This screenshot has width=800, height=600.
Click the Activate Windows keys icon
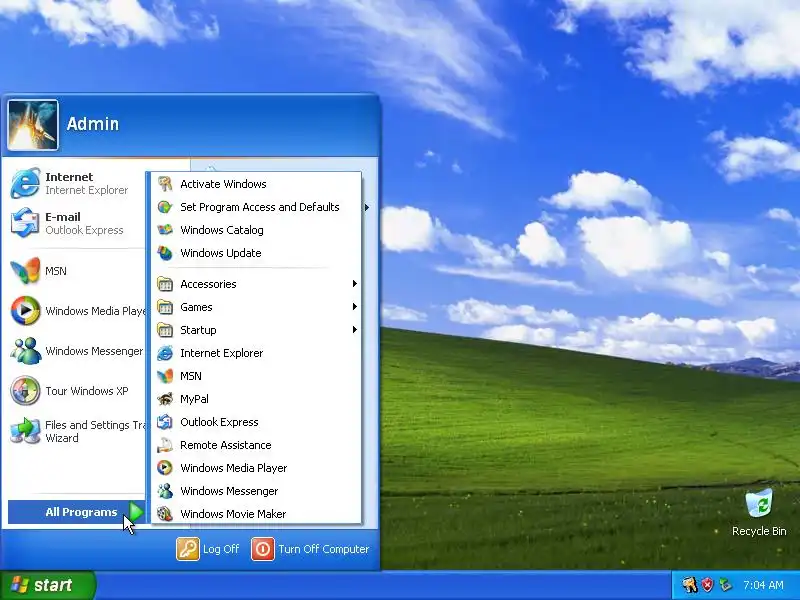(165, 184)
